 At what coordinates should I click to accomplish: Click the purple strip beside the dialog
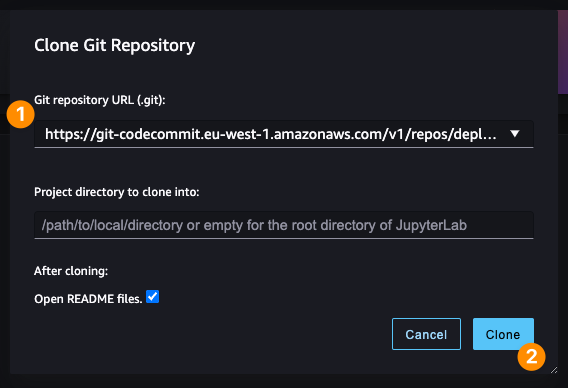coord(563,53)
